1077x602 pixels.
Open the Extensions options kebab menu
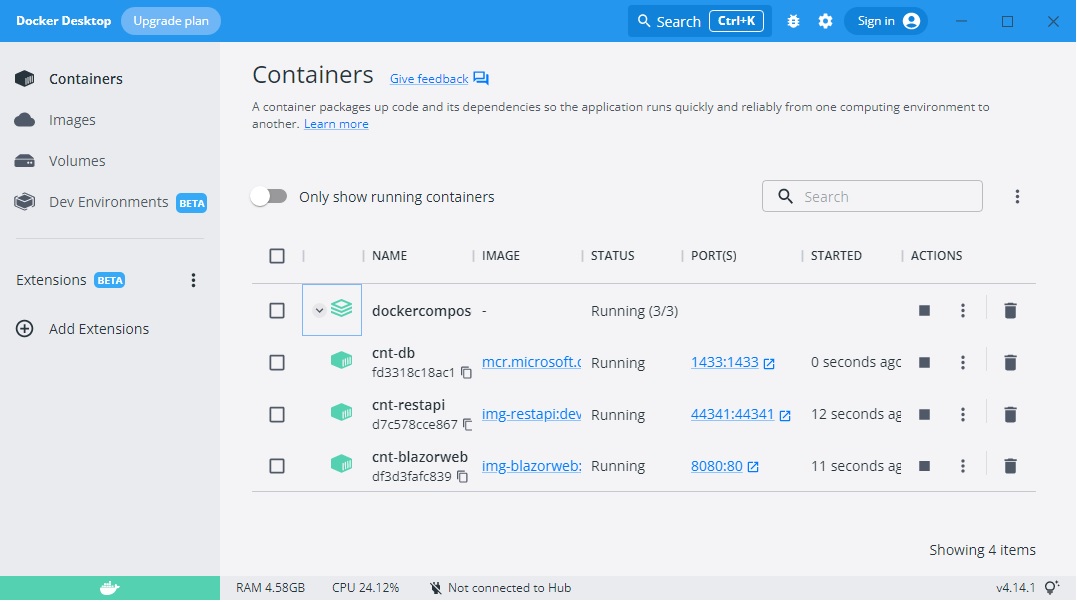(x=193, y=280)
